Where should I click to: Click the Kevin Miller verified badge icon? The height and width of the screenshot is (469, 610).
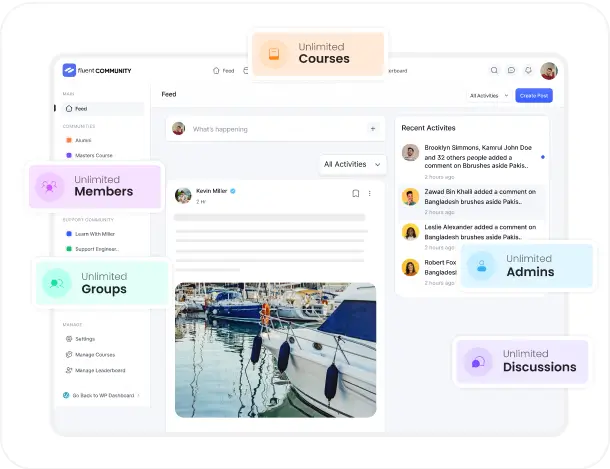pos(233,191)
